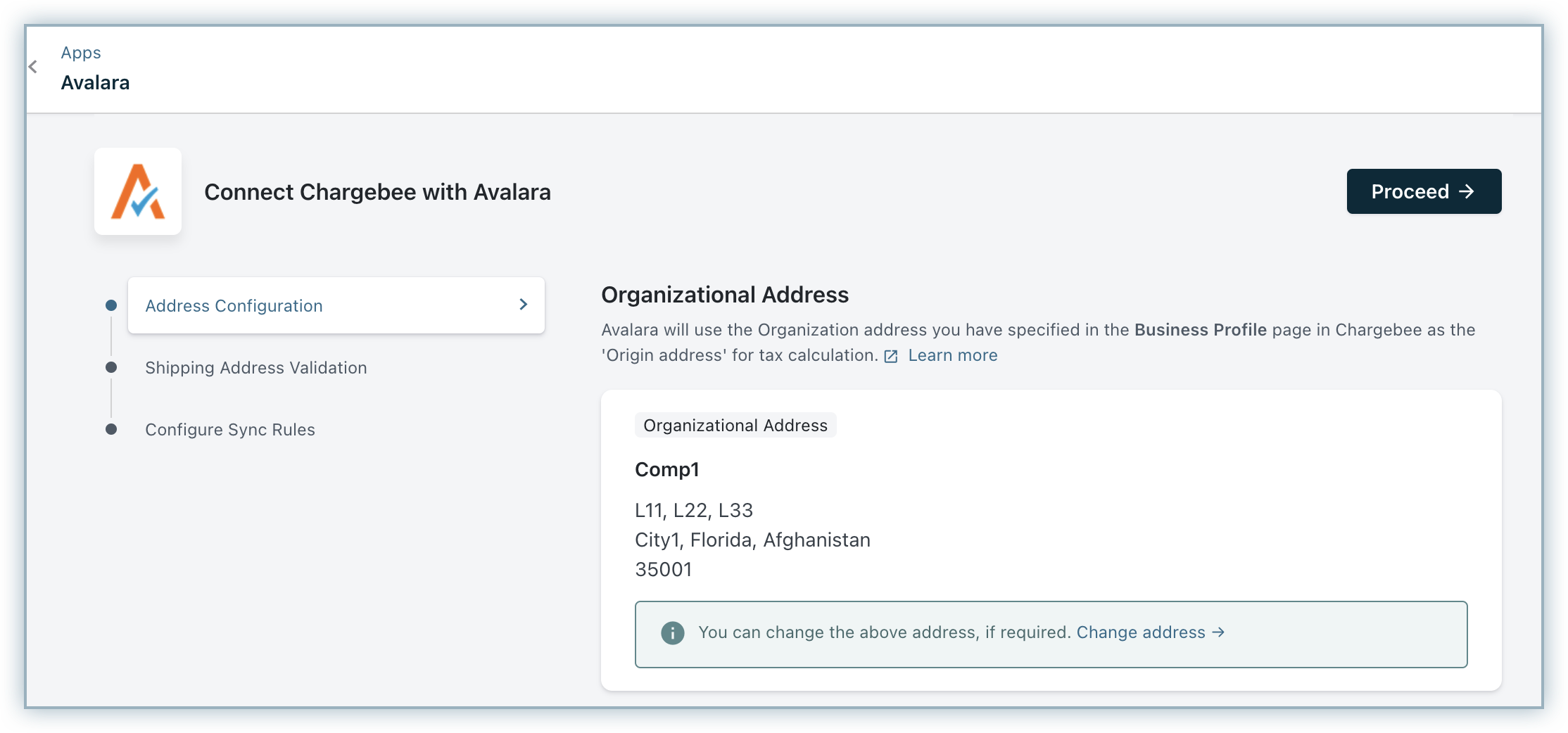Click the Organizational Address tag label
This screenshot has height=733, width=1568.
point(735,426)
